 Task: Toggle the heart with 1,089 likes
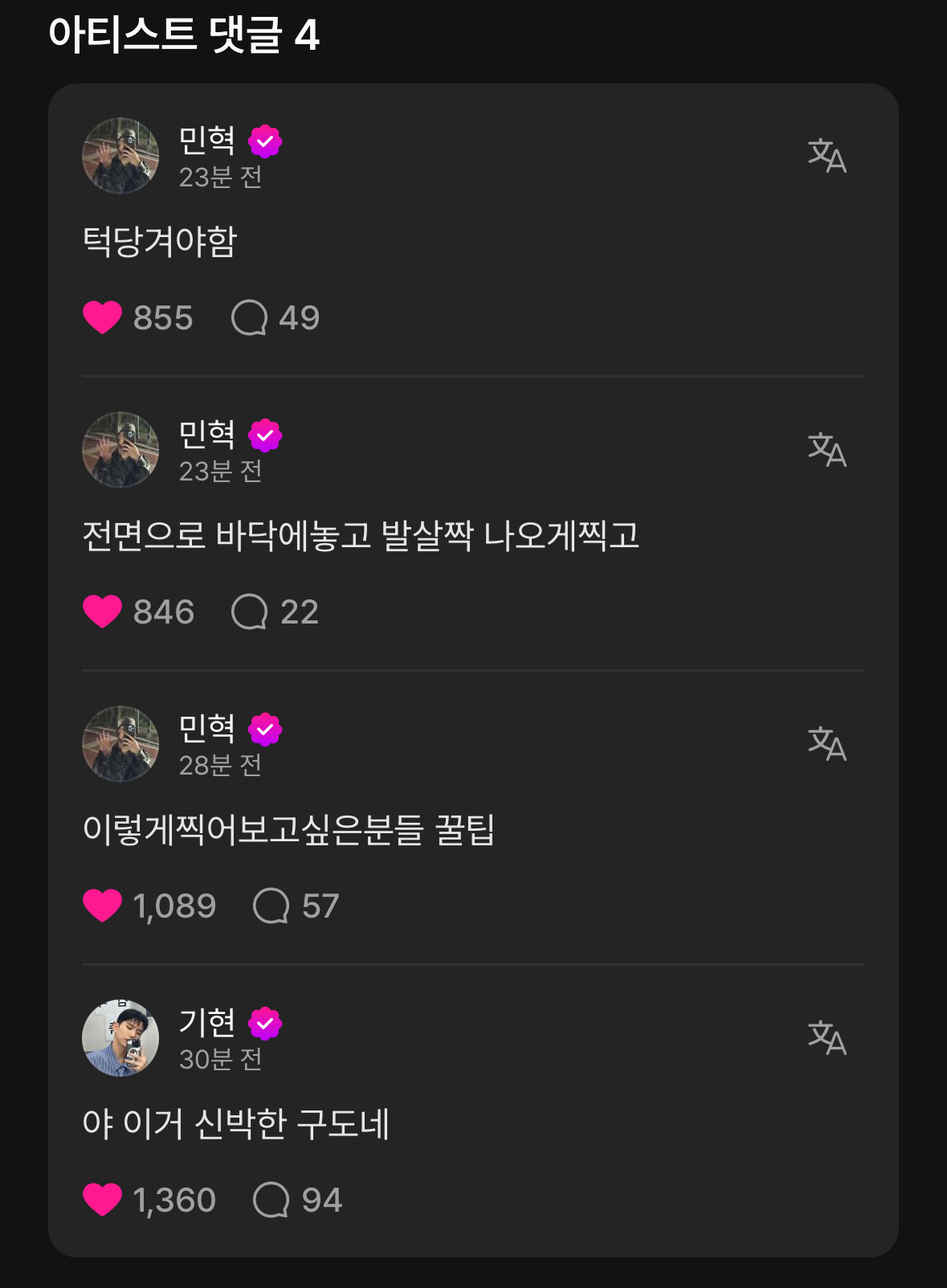coord(103,906)
